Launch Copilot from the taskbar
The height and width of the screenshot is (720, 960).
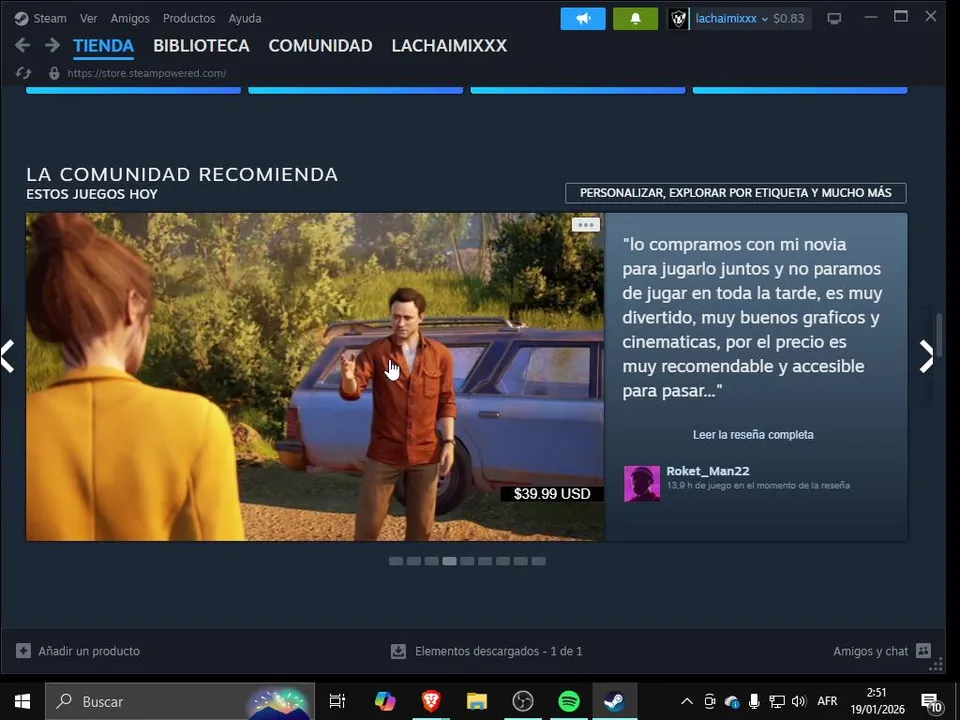point(385,701)
